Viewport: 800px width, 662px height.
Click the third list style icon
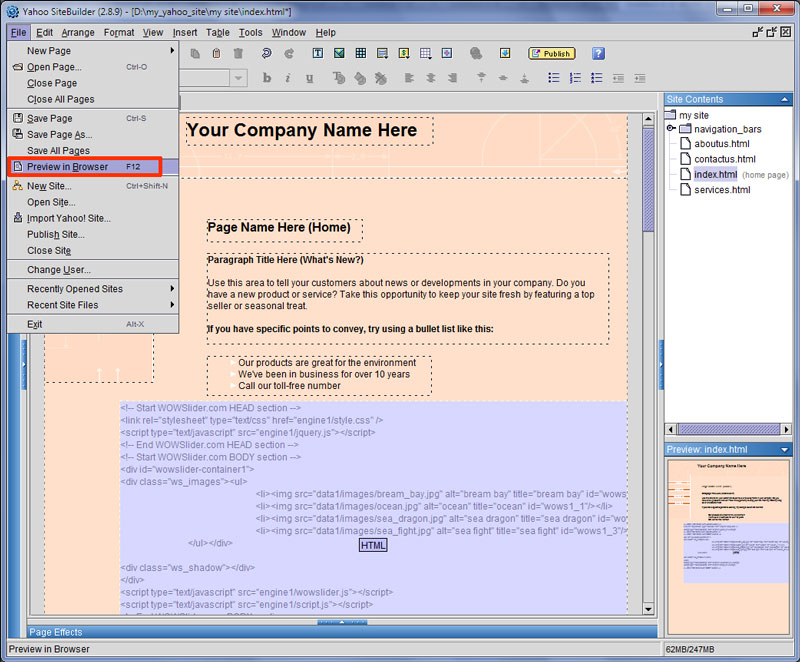point(596,78)
